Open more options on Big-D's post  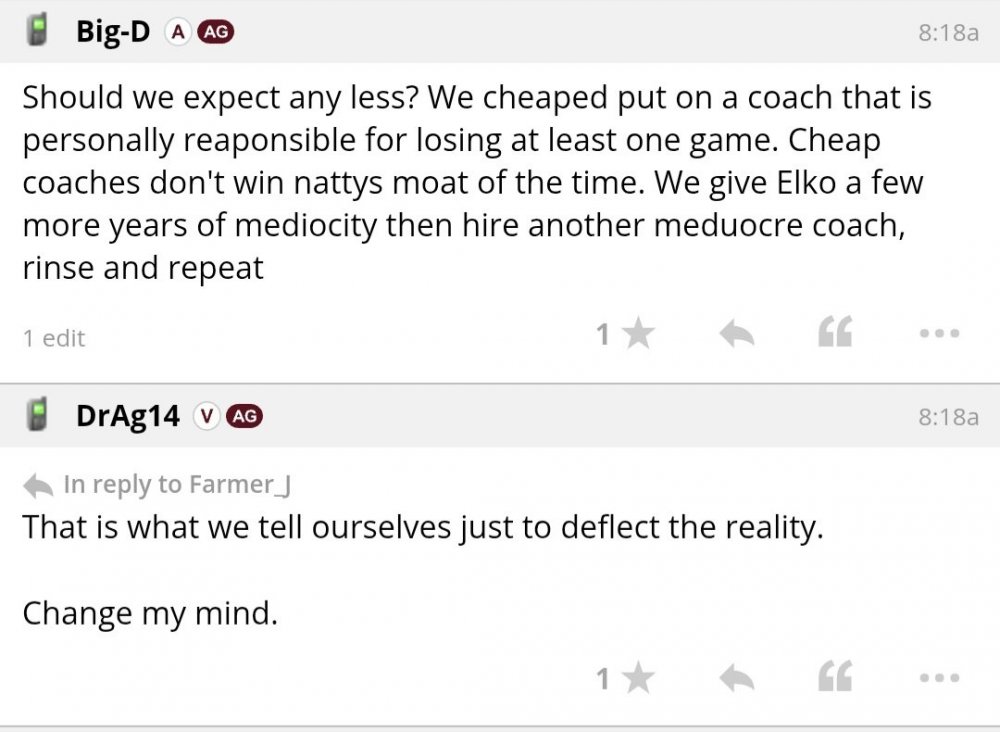[940, 335]
